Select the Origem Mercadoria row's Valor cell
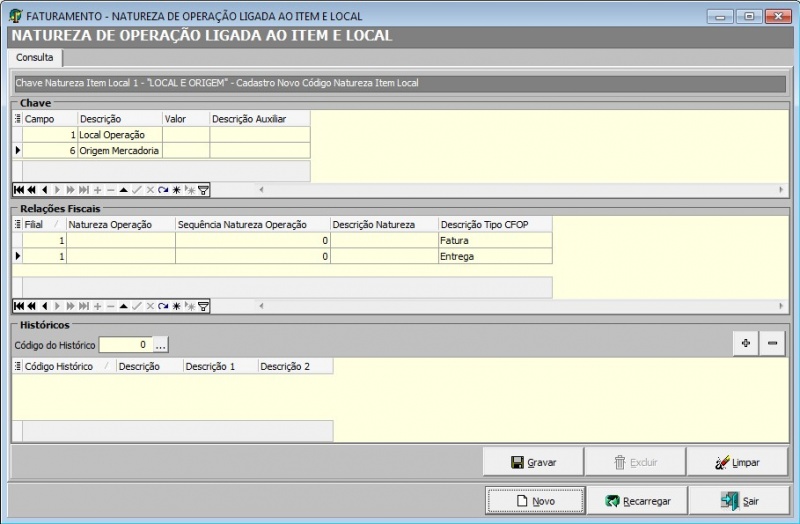Screen dimensions: 800x524 [185, 151]
